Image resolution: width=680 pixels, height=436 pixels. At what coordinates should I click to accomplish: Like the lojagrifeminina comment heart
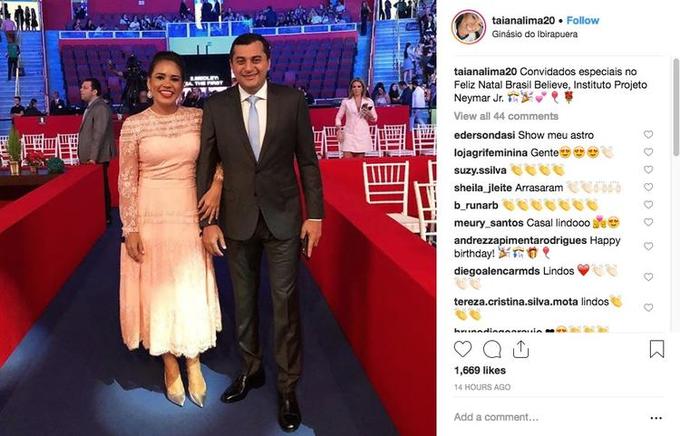point(648,152)
